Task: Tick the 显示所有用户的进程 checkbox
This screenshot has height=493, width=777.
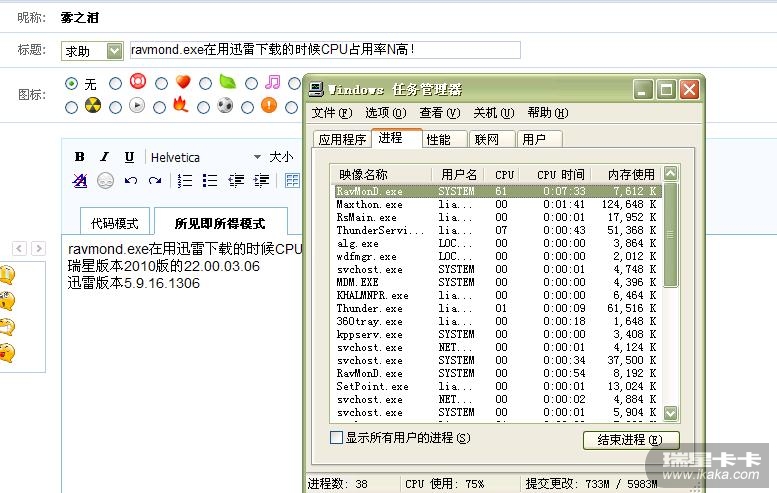Action: [336, 438]
